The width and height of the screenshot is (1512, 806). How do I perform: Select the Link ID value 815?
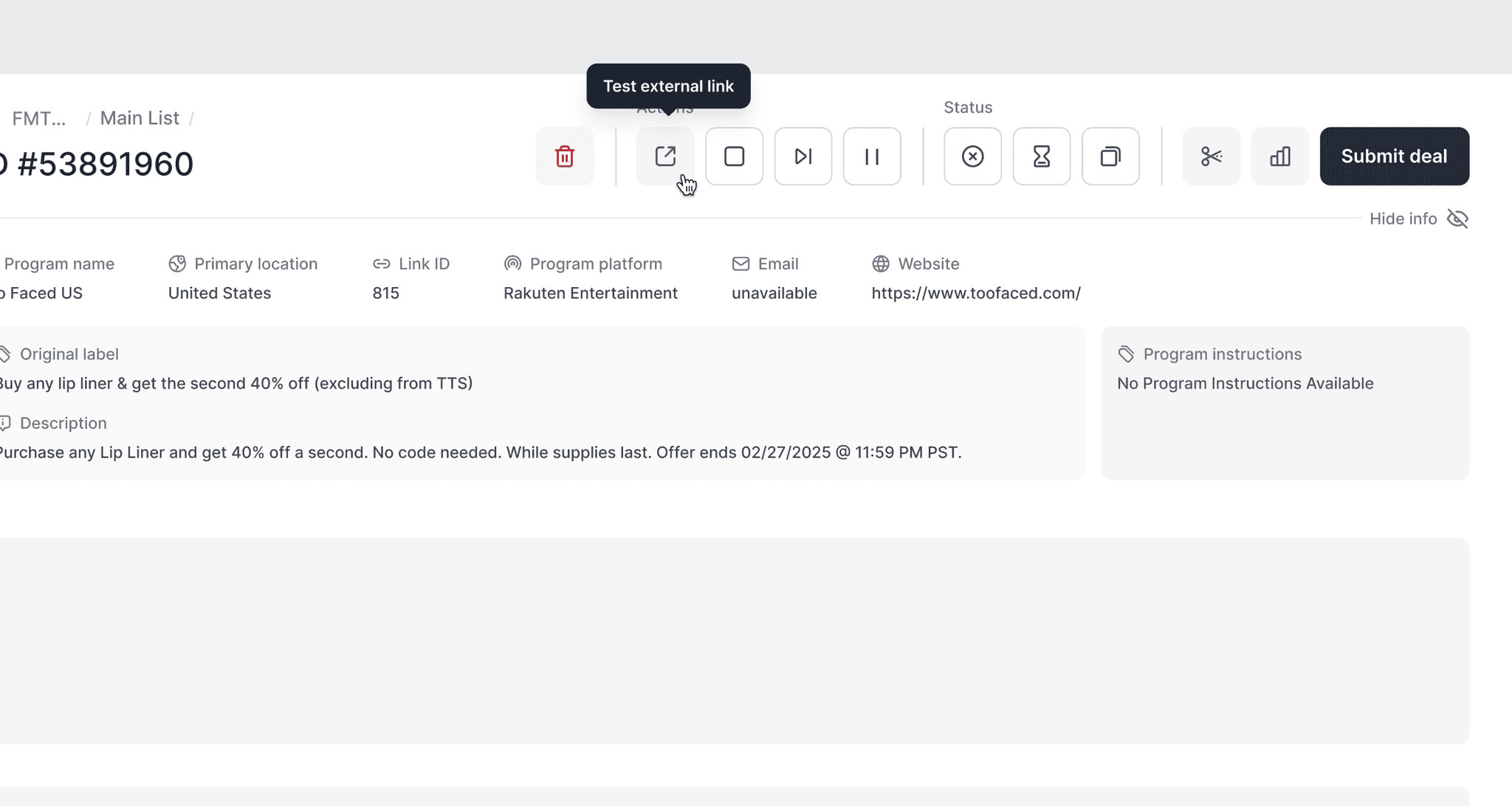[x=385, y=293]
